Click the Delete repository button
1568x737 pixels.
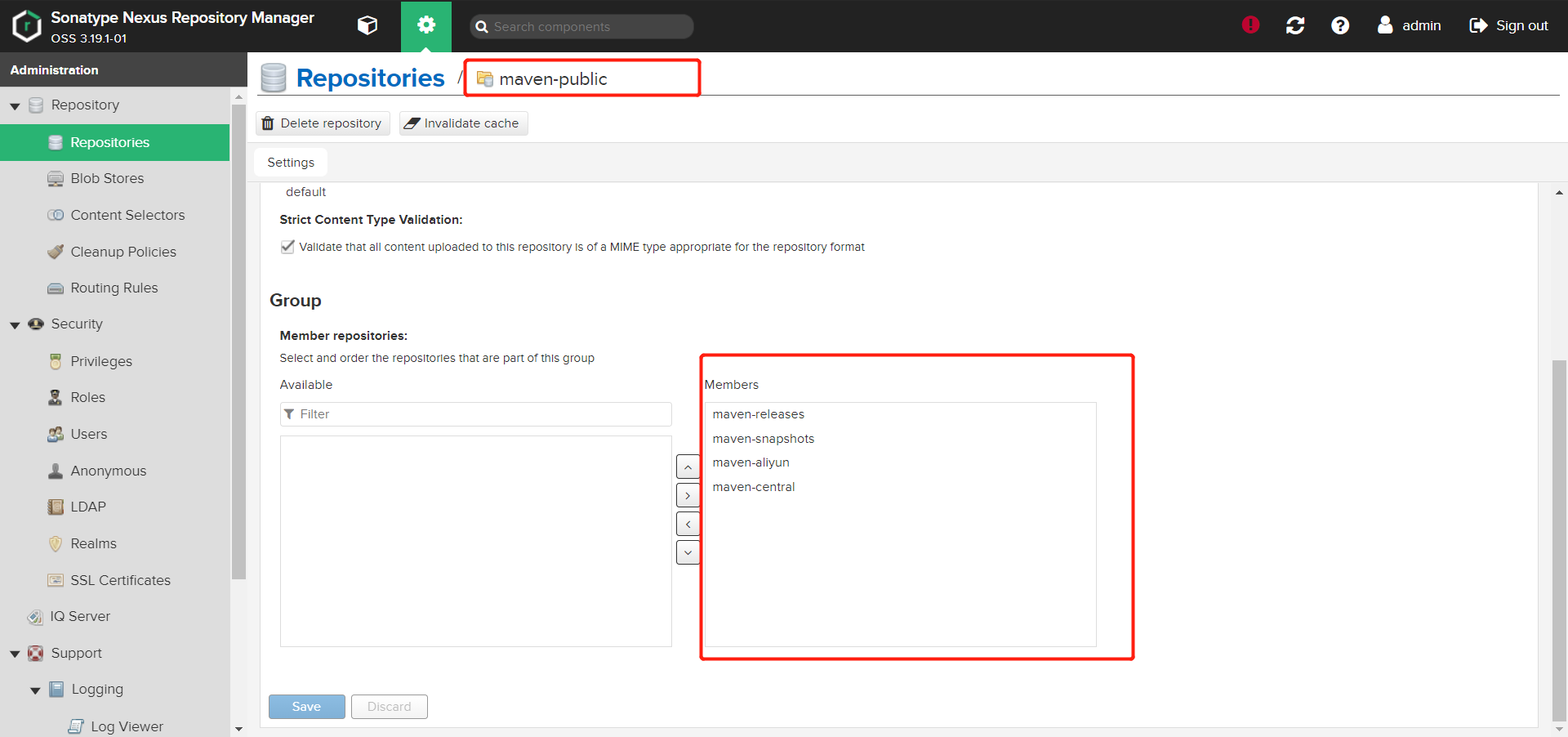click(323, 123)
